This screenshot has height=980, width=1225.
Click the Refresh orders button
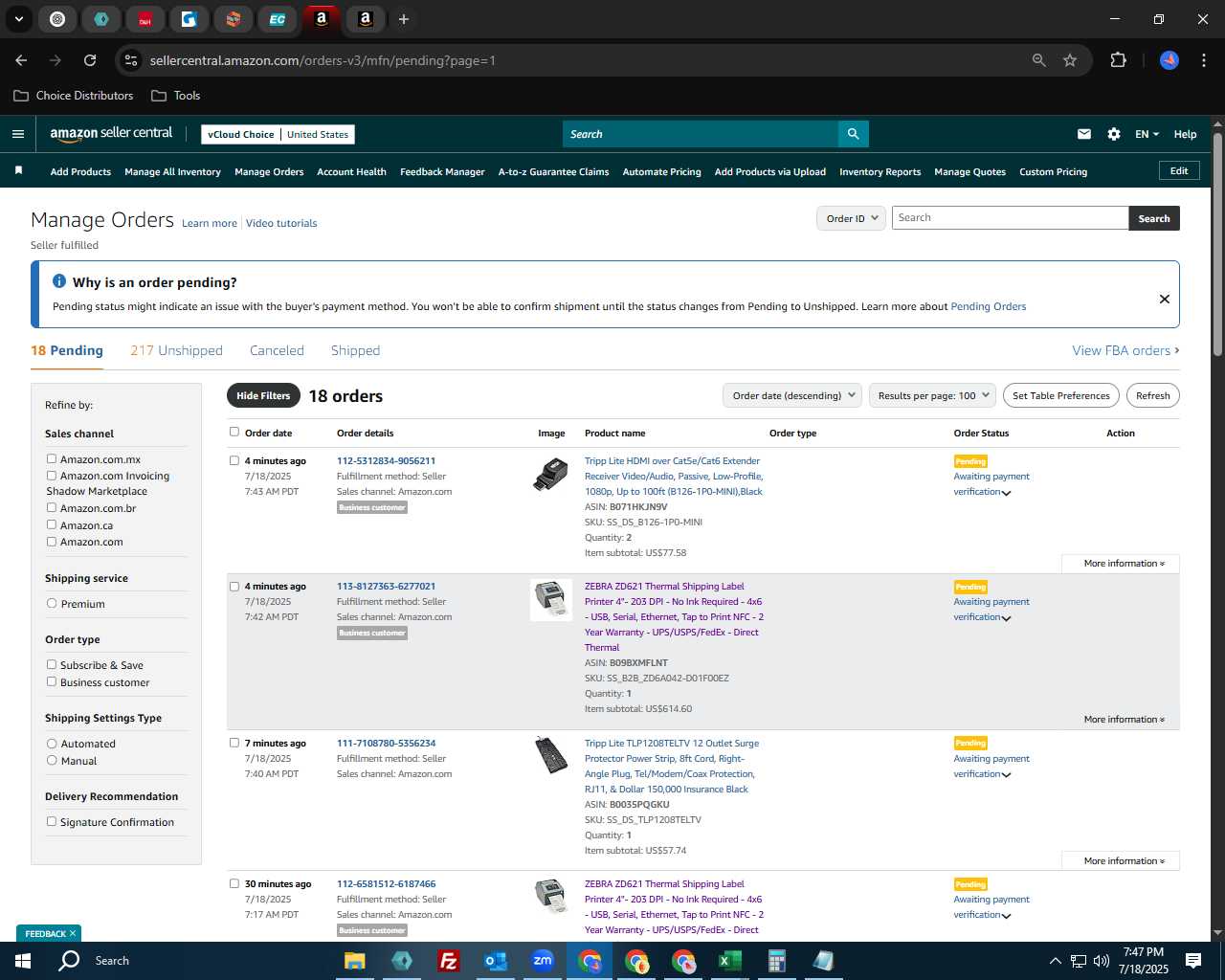pos(1152,395)
